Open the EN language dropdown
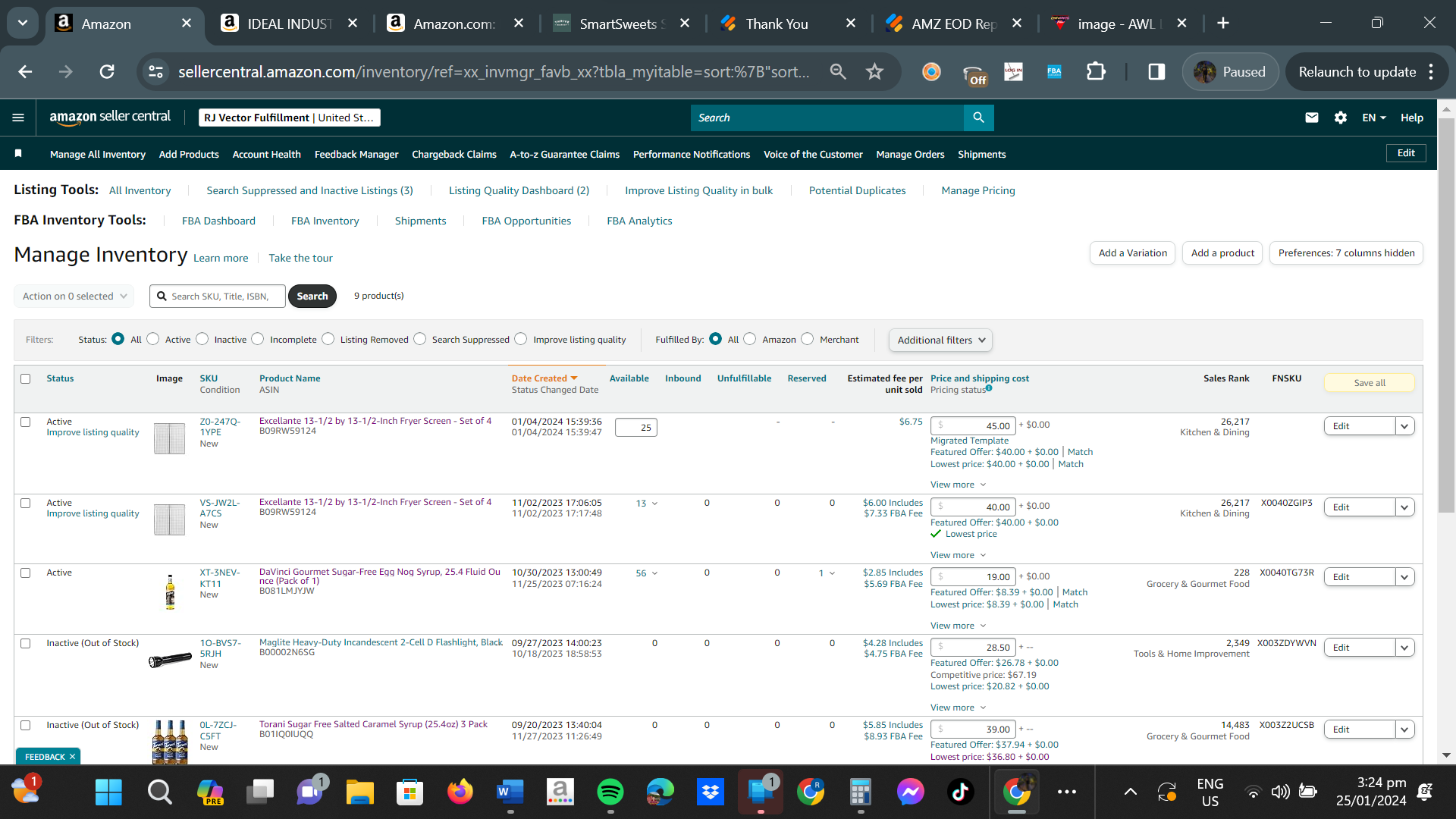This screenshot has height=819, width=1456. pos(1374,118)
